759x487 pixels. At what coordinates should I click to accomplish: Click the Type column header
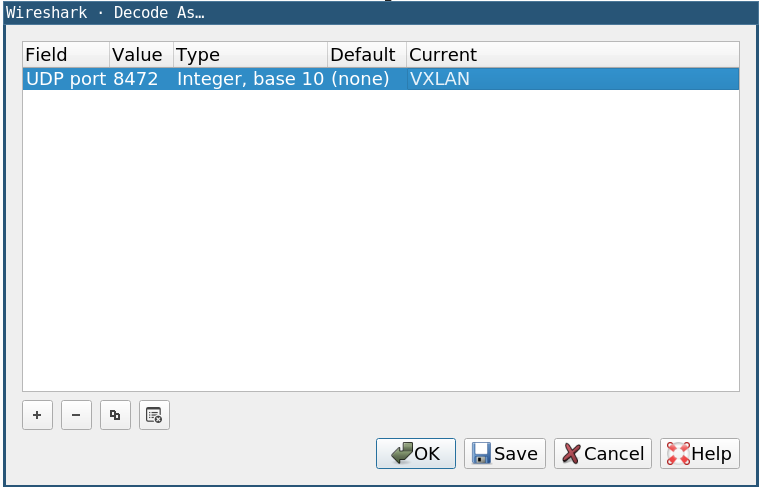(x=249, y=54)
